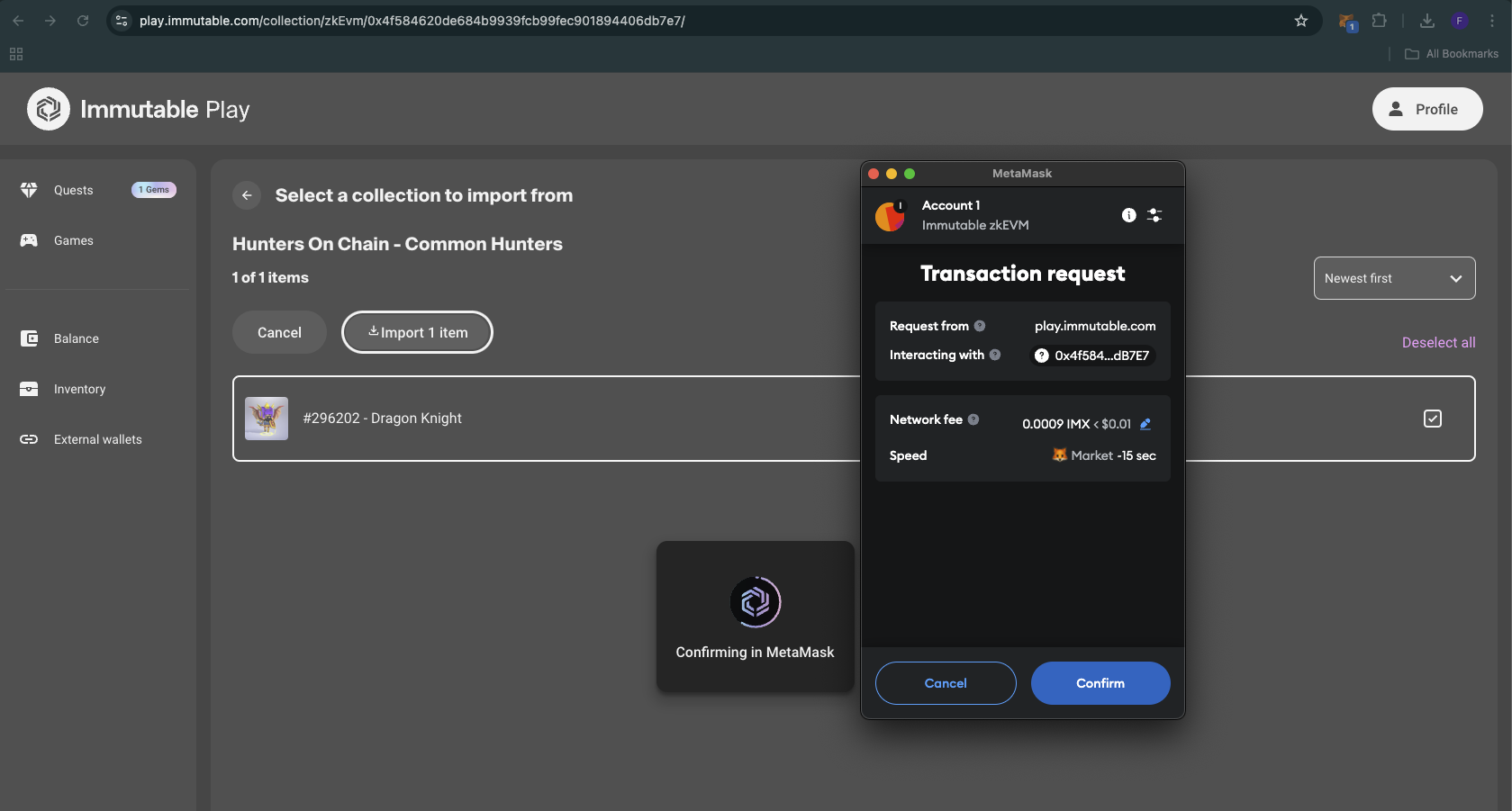Click the Games controller icon

tap(29, 240)
